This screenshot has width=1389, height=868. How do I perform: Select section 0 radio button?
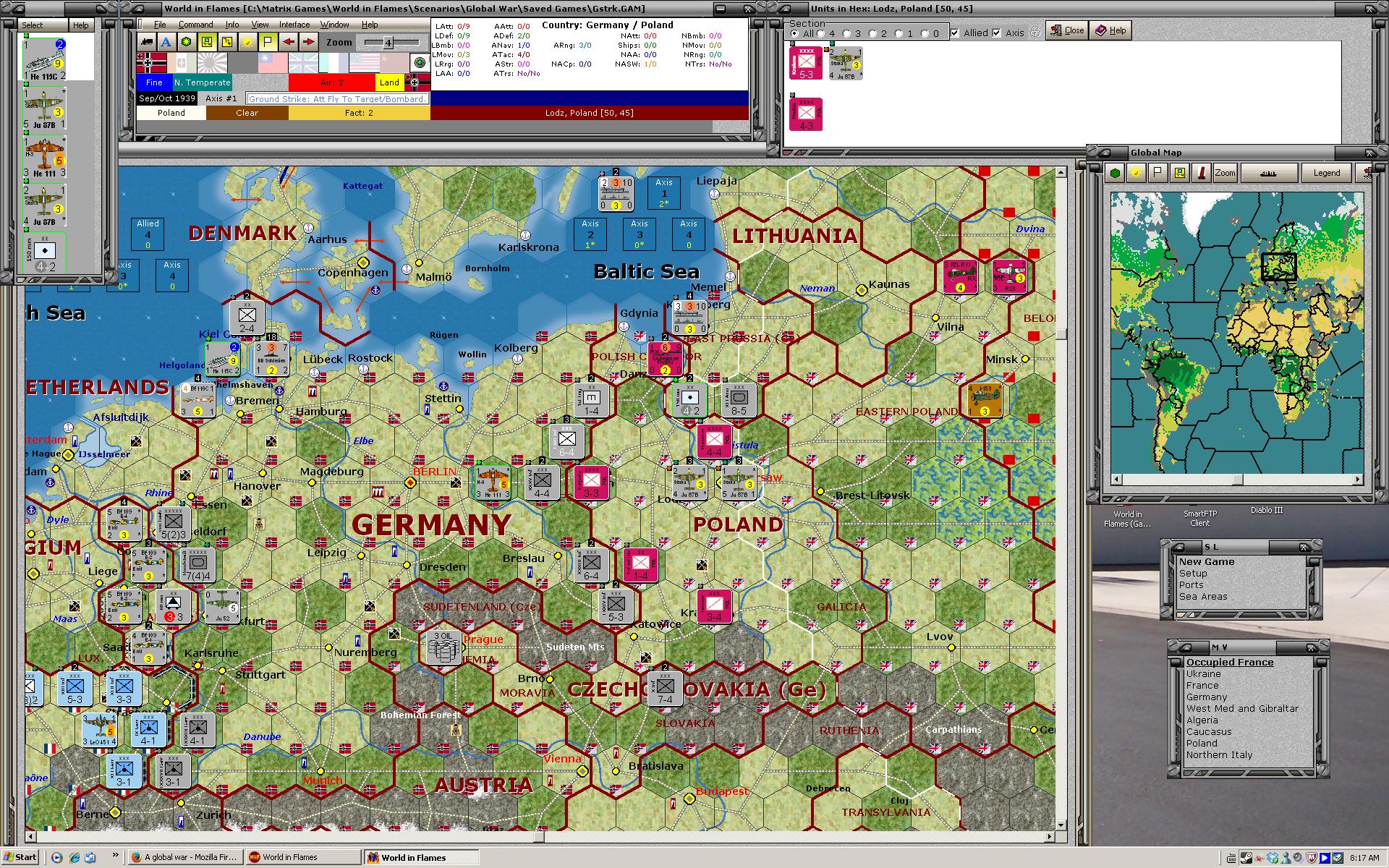[x=925, y=33]
